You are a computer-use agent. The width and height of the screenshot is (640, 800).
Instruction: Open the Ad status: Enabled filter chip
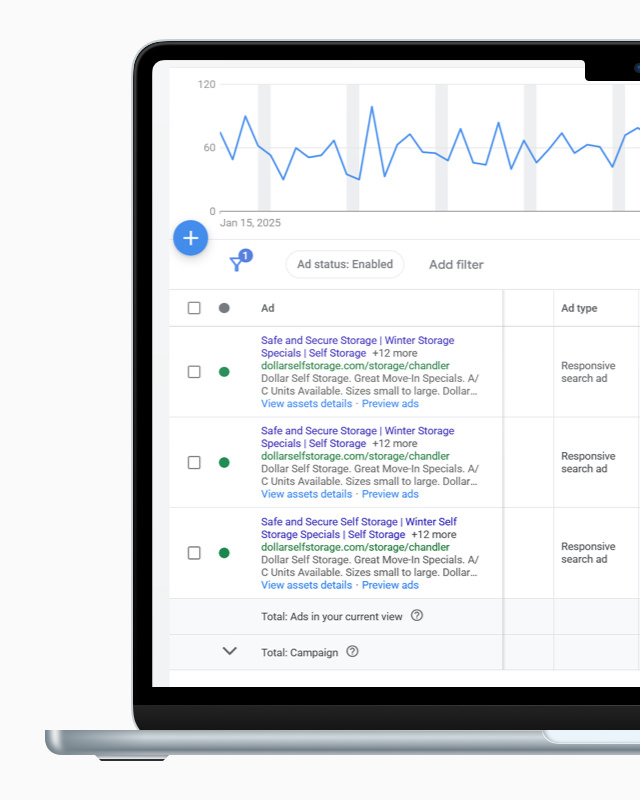(x=345, y=264)
